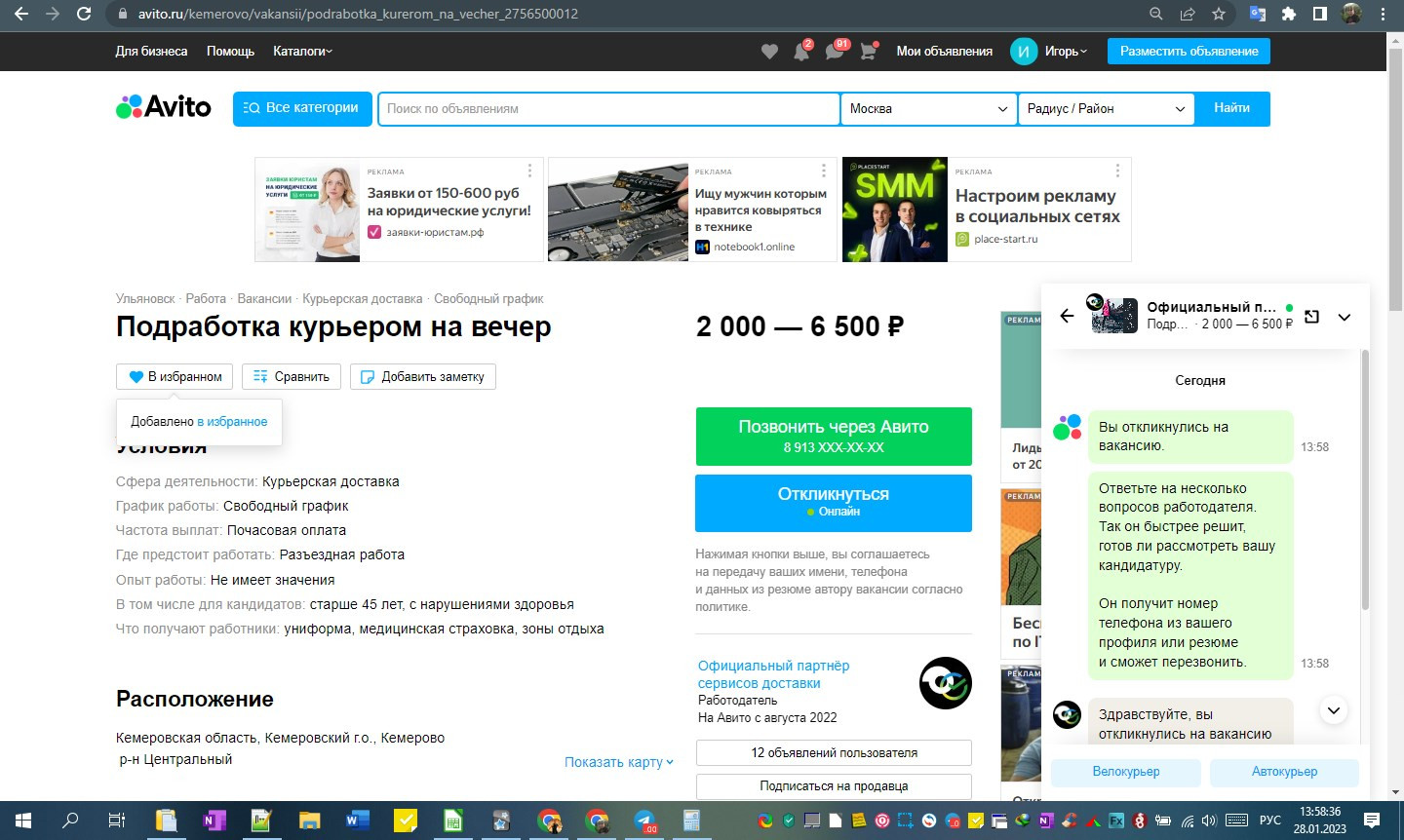Open favorites via the heart icon in header
The image size is (1404, 840).
coord(769,52)
